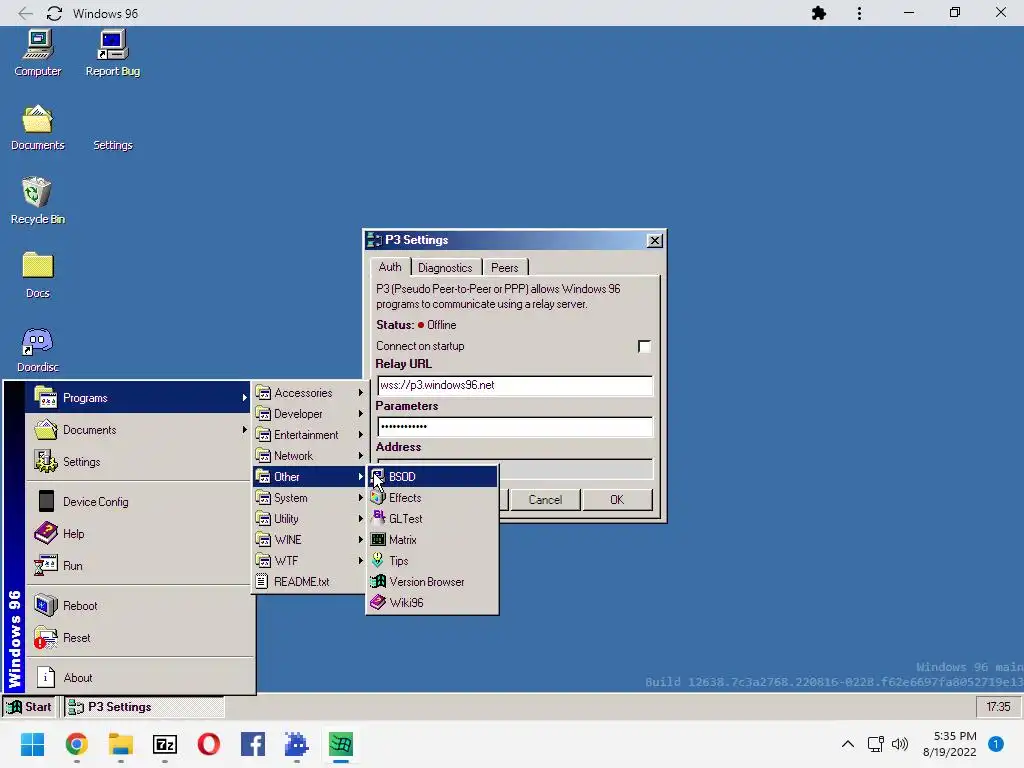Open Google Chrome from the taskbar
Image resolution: width=1024 pixels, height=768 pixels.
tap(76, 744)
